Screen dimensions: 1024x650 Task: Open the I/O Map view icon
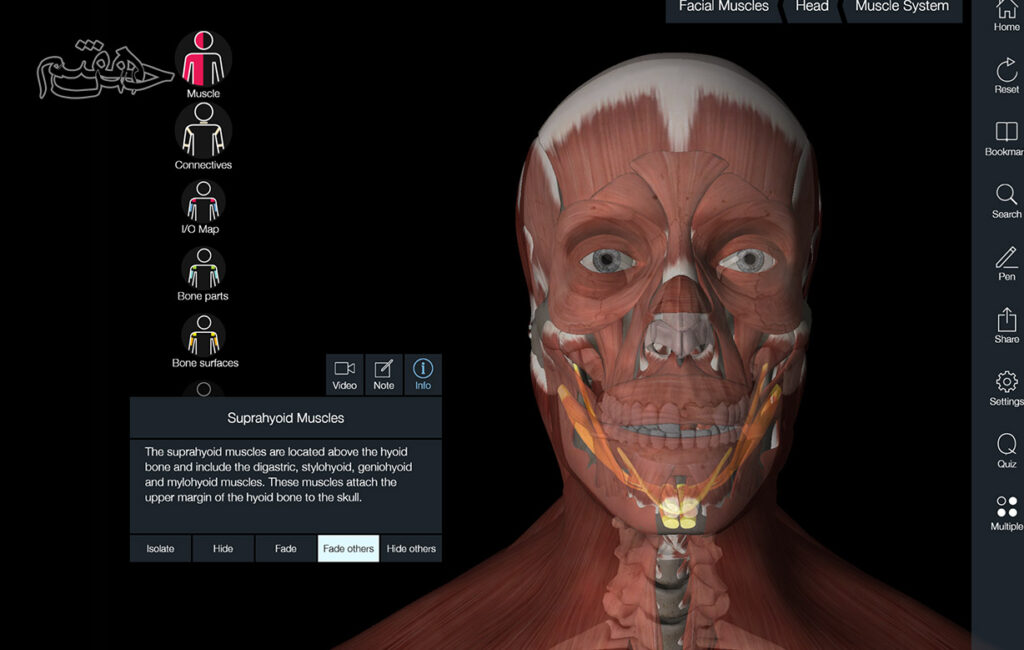pos(203,201)
